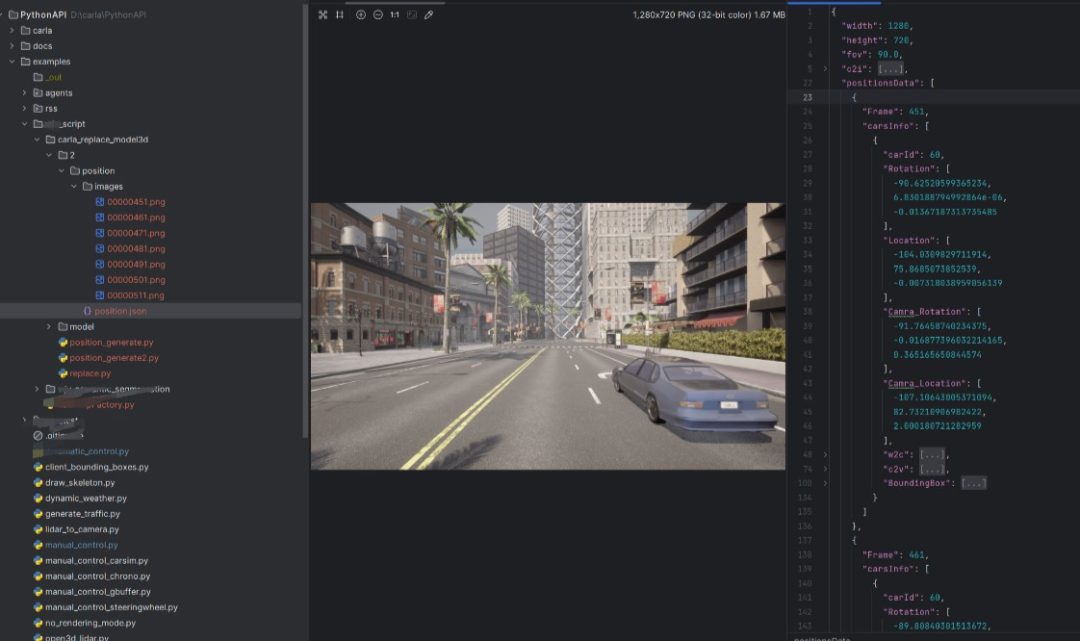Select the color picker eyedropper tool
Screen dimensions: 1080x641
coord(428,15)
